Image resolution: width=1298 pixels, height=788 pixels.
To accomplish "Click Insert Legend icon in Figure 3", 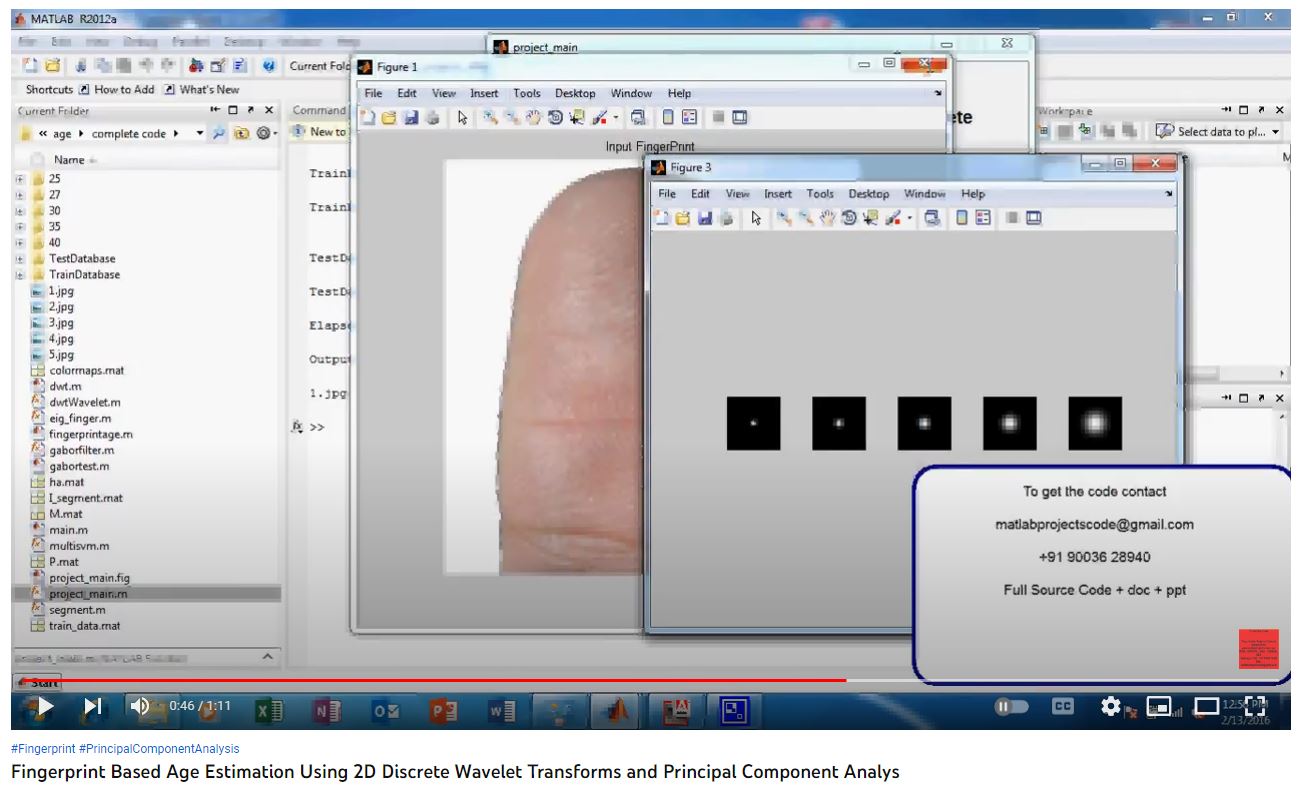I will point(982,218).
